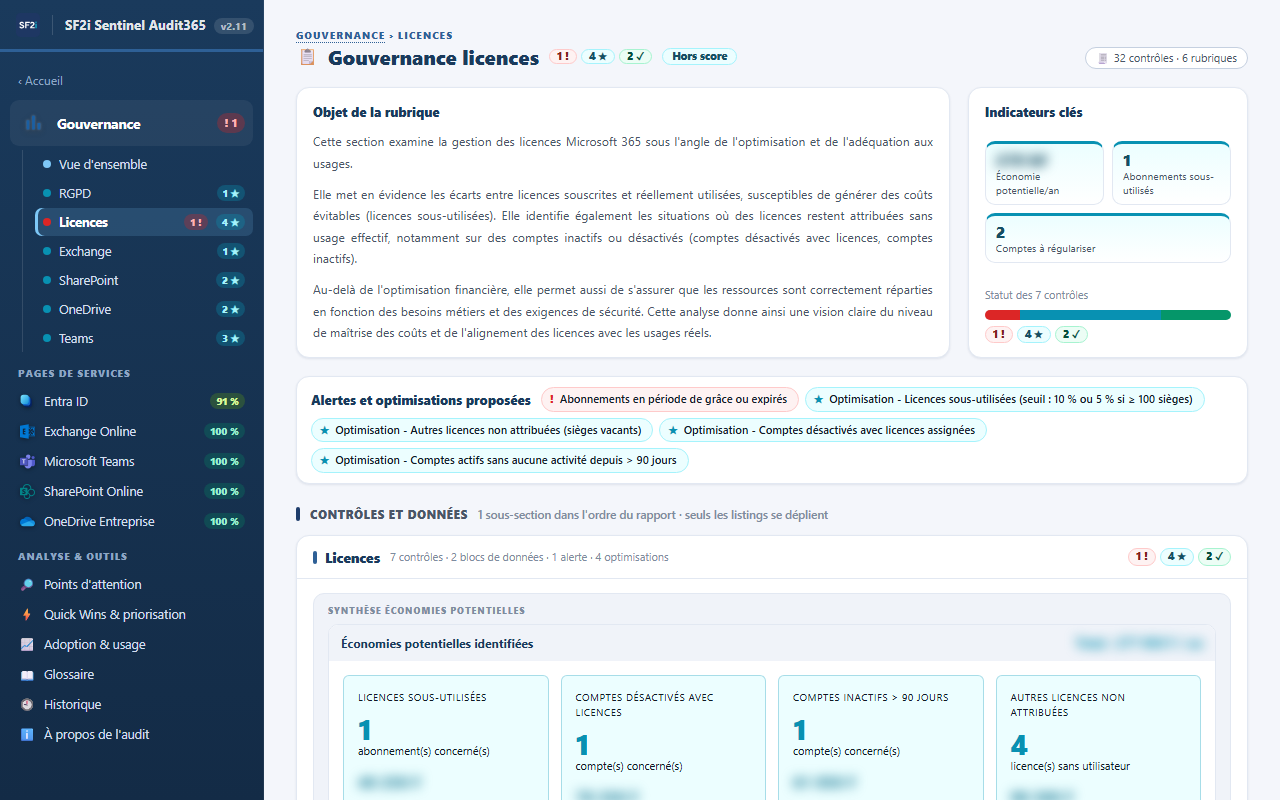Click the Quick Wins lightning icon

[x=27, y=614]
